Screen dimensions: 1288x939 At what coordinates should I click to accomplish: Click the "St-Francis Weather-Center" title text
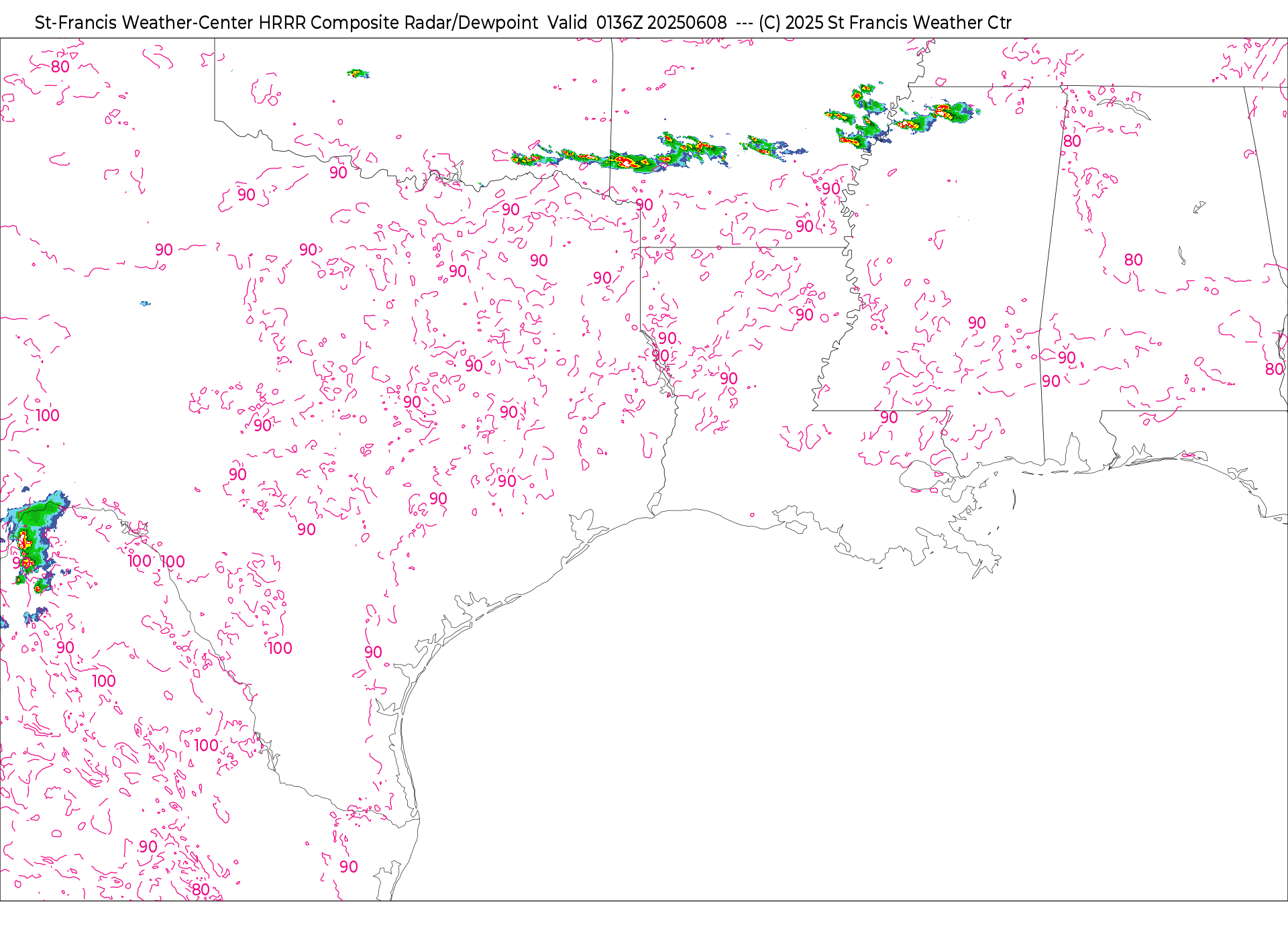click(x=144, y=23)
